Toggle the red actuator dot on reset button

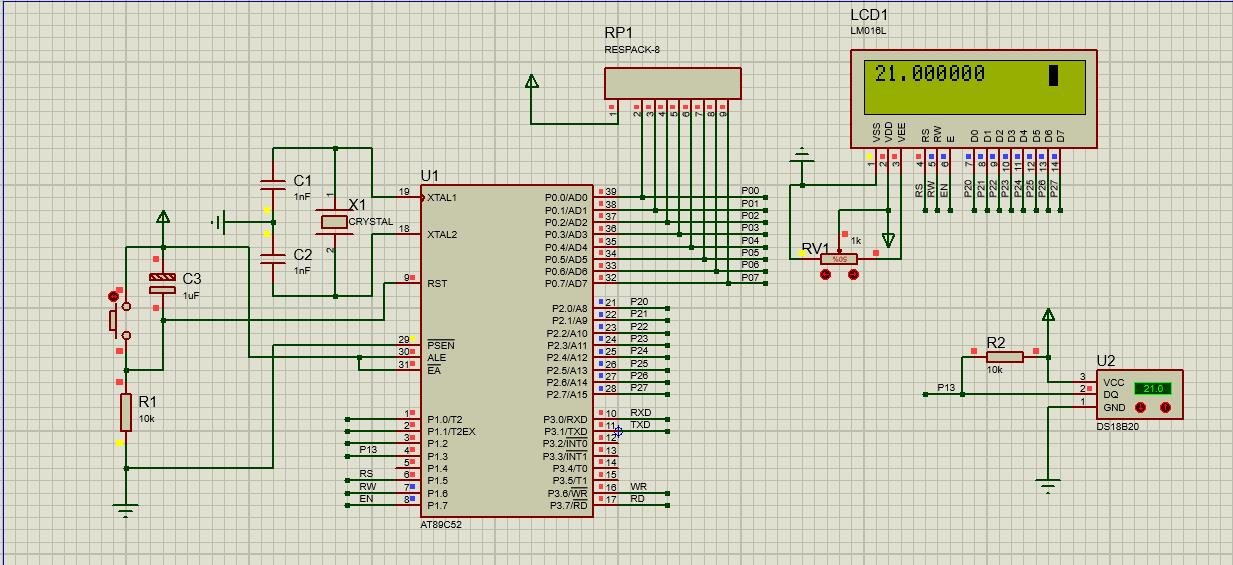[x=111, y=296]
